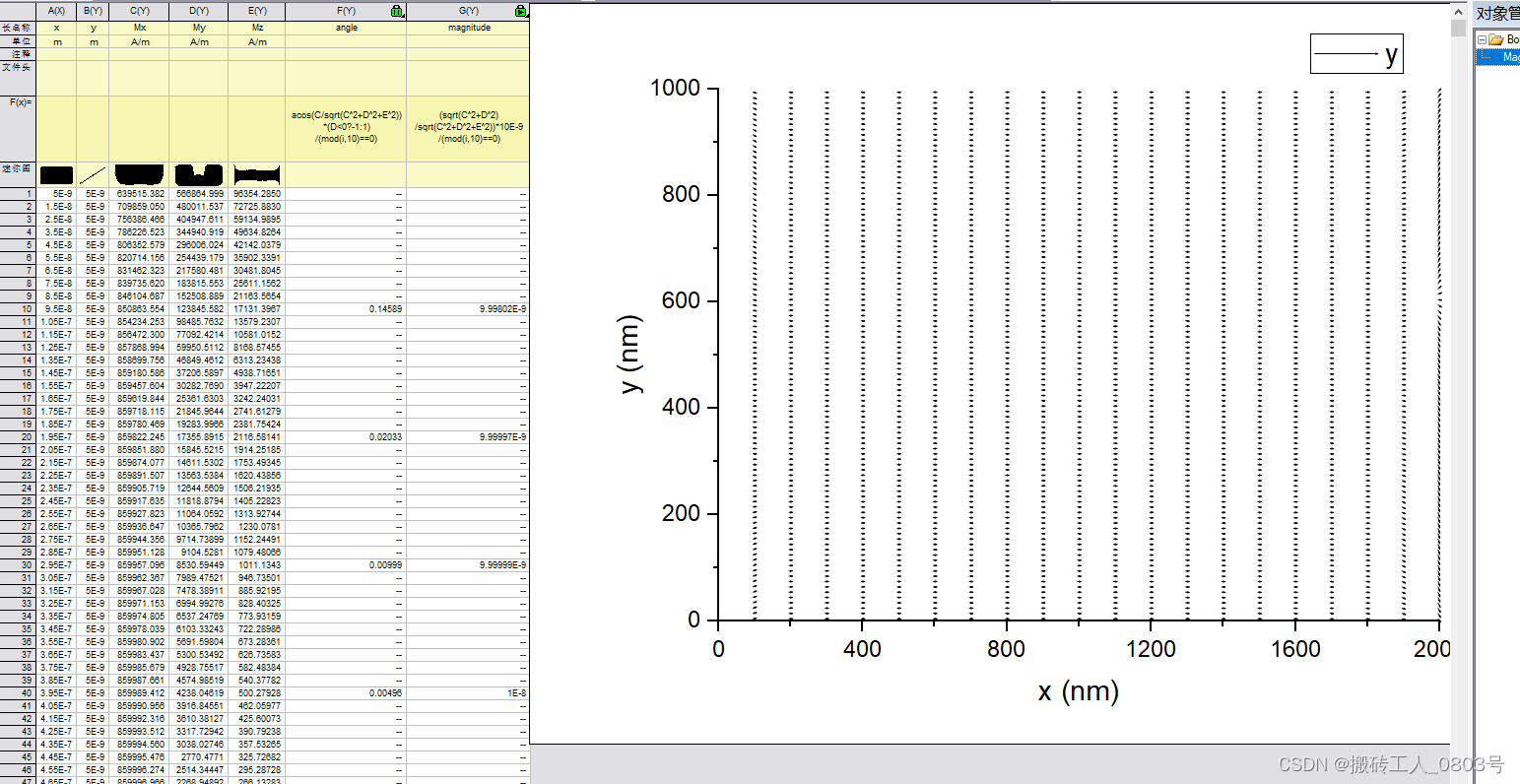Click the 'Mz' long name cell
The width and height of the screenshot is (1520, 784).
(257, 29)
